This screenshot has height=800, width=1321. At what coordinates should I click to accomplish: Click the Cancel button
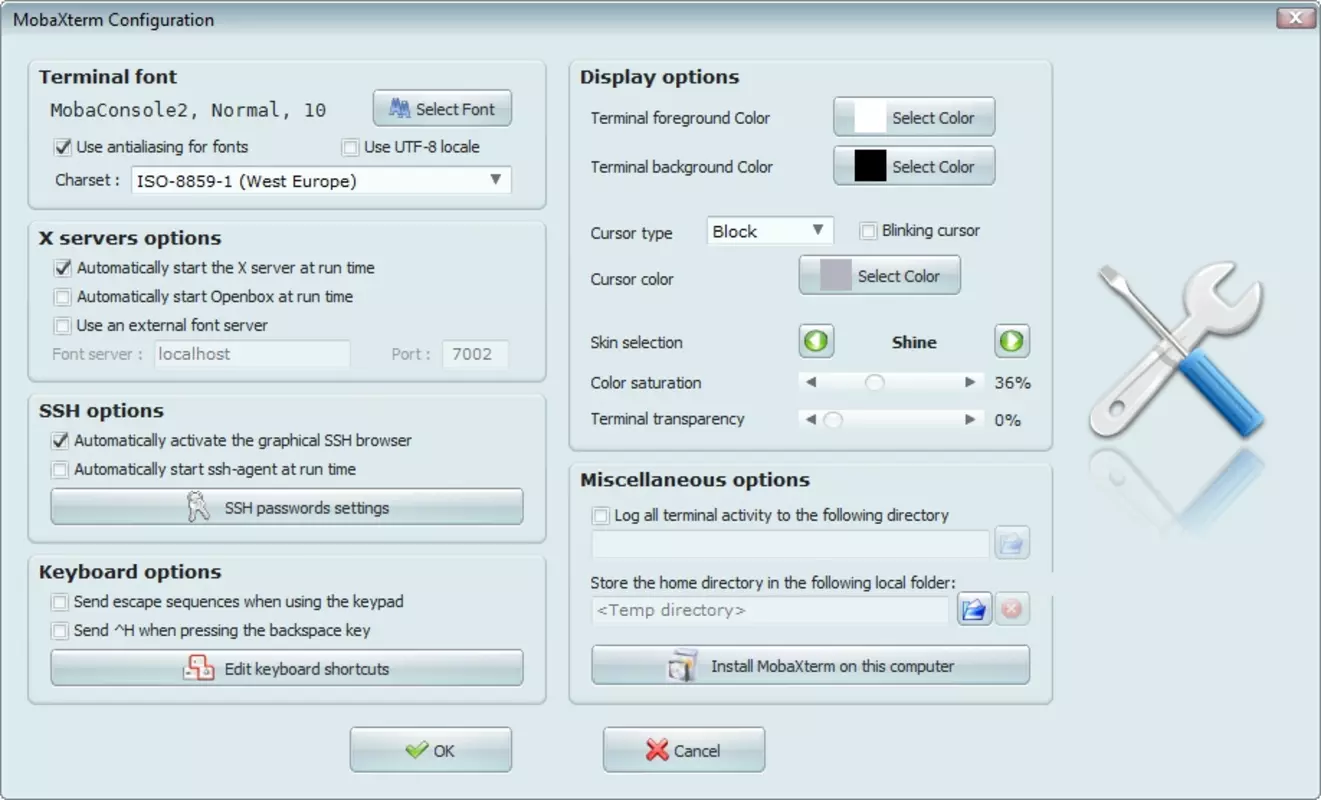tap(684, 750)
